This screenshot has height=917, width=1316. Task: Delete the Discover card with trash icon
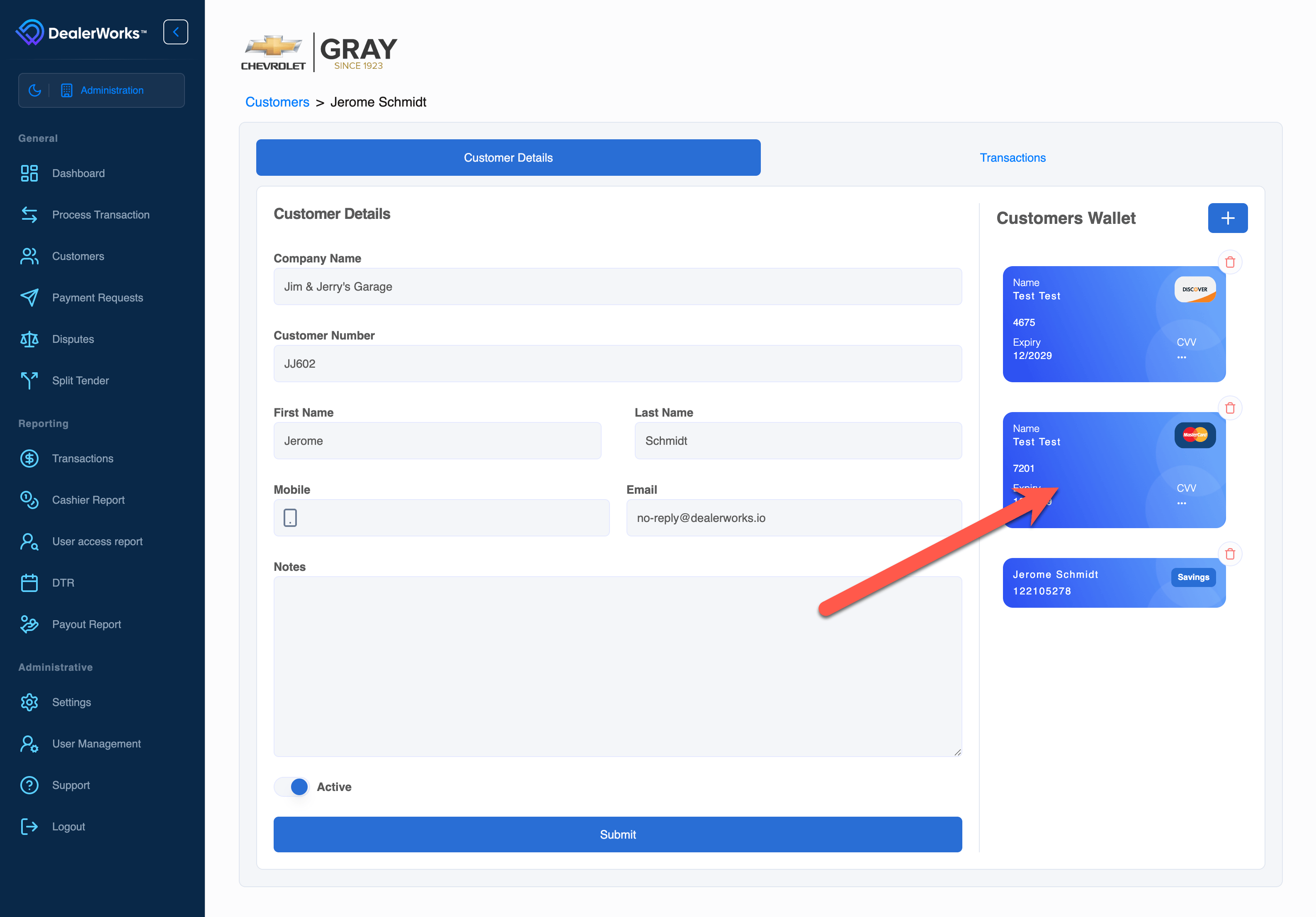(1229, 262)
